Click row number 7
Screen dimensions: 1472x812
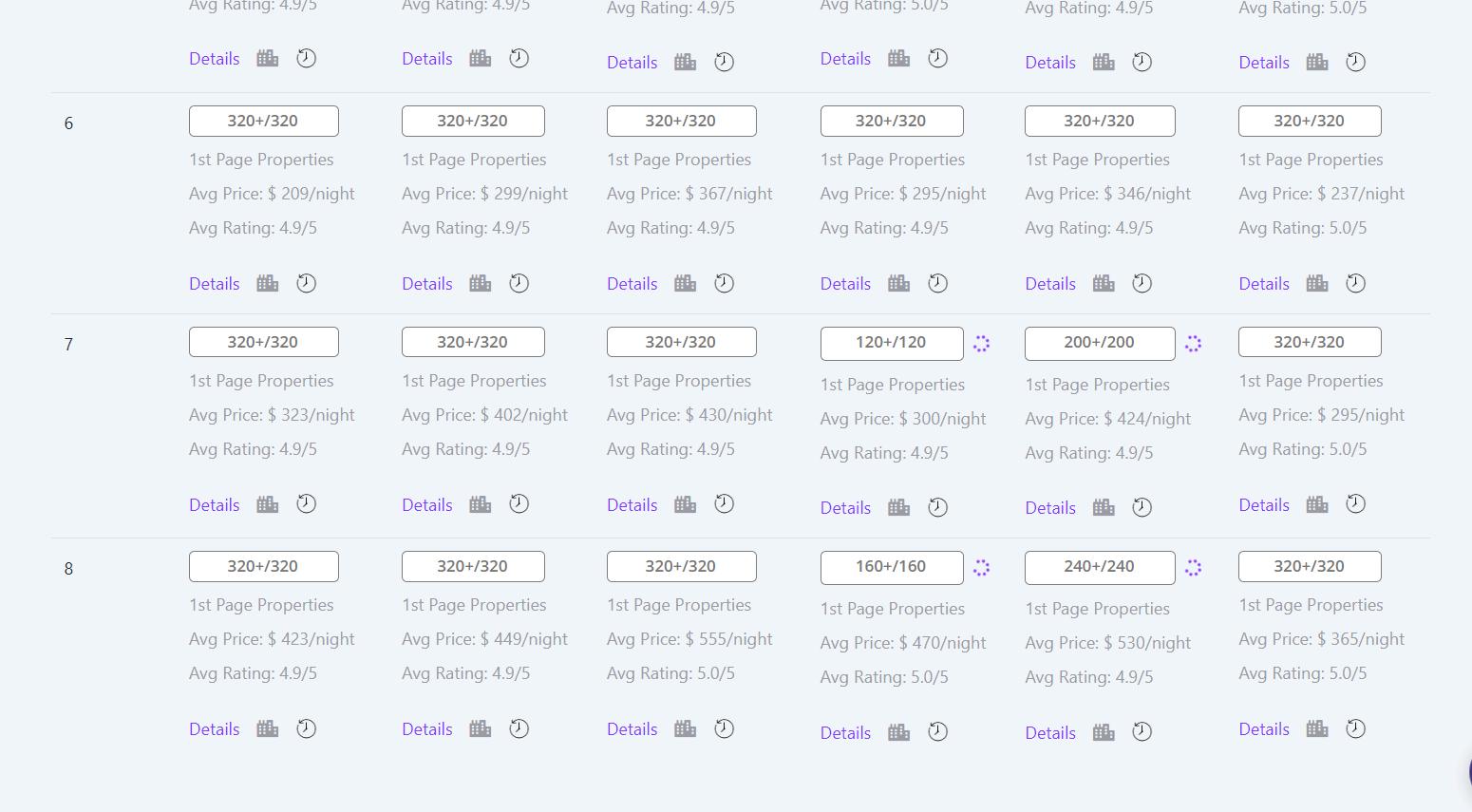point(68,345)
